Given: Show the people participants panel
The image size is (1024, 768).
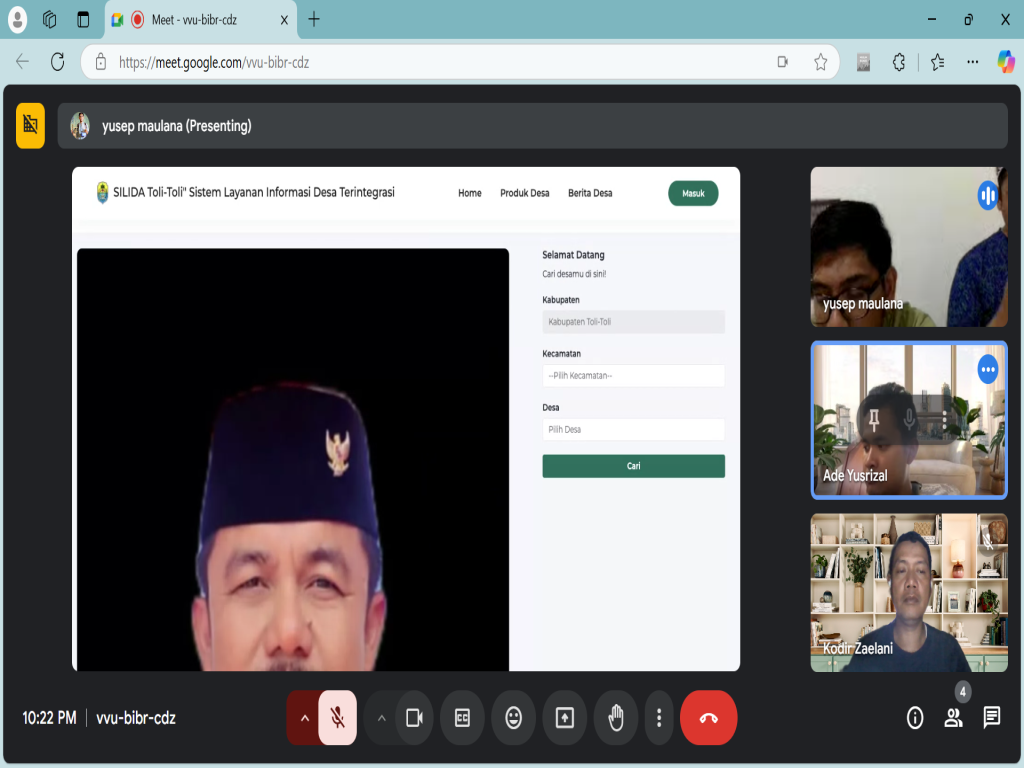Looking at the screenshot, I should 953,717.
